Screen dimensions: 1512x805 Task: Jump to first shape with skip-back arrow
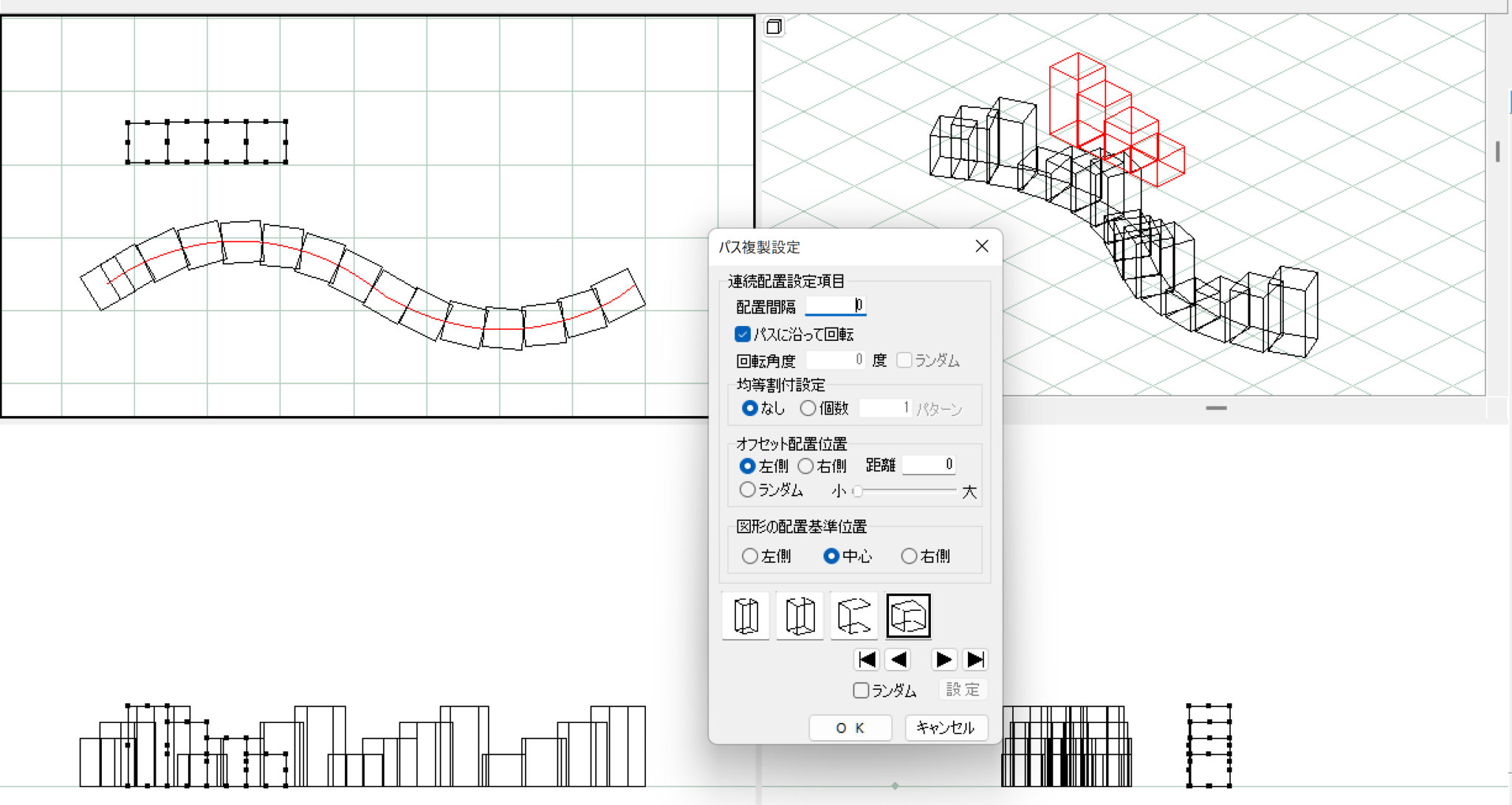867,659
